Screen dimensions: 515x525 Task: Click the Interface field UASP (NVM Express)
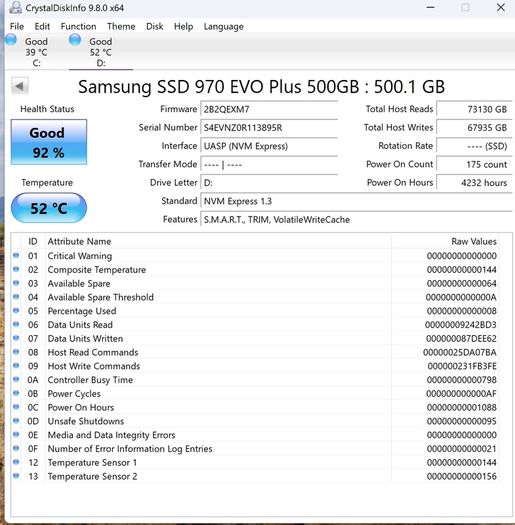(x=269, y=146)
